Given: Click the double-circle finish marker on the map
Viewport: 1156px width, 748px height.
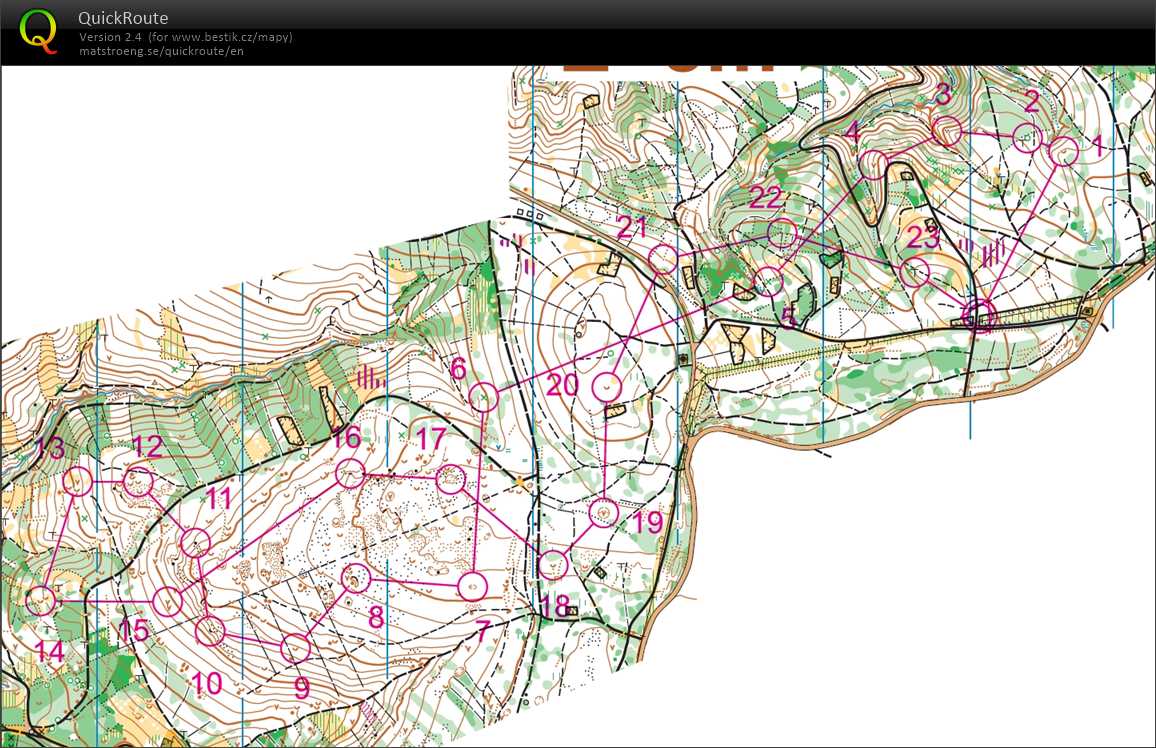Looking at the screenshot, I should tap(979, 315).
